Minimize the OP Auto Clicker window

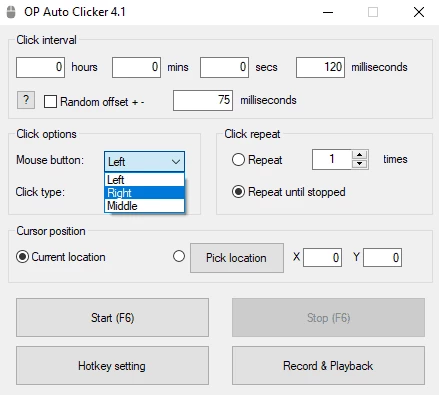(328, 12)
